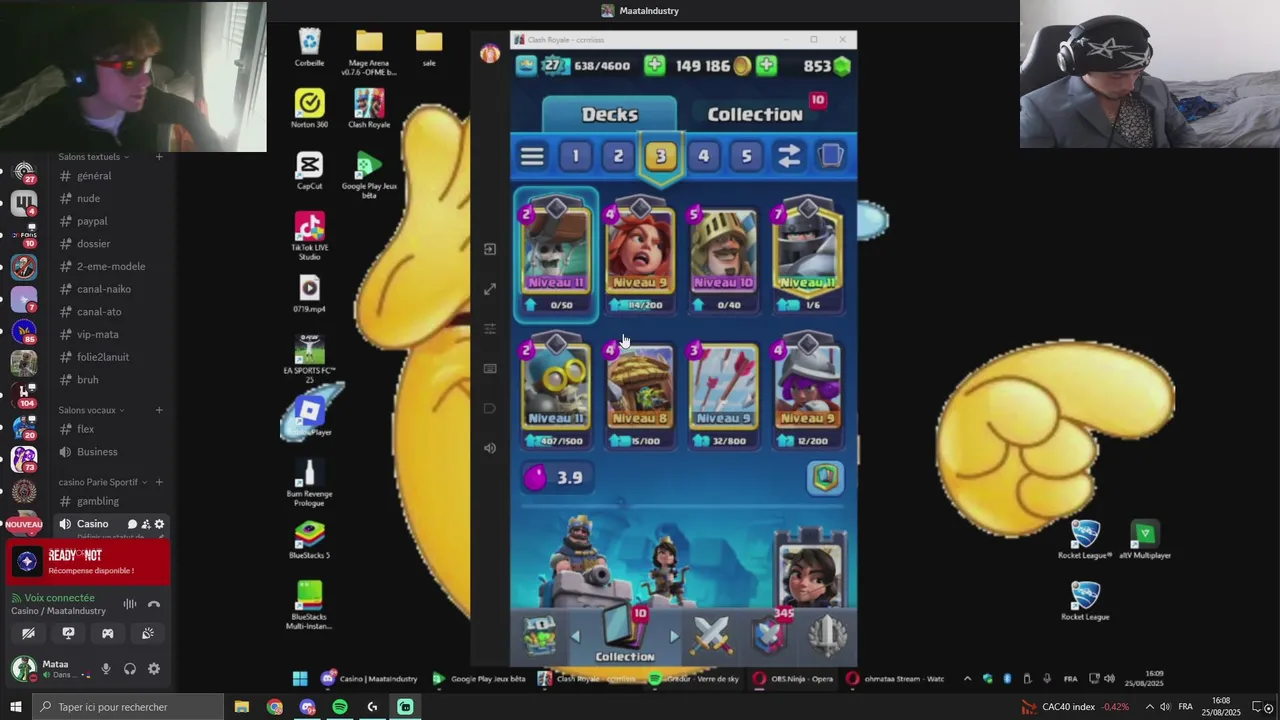Collapse the casino Parie Sportif category
This screenshot has height=720, width=1280.
(x=103, y=482)
